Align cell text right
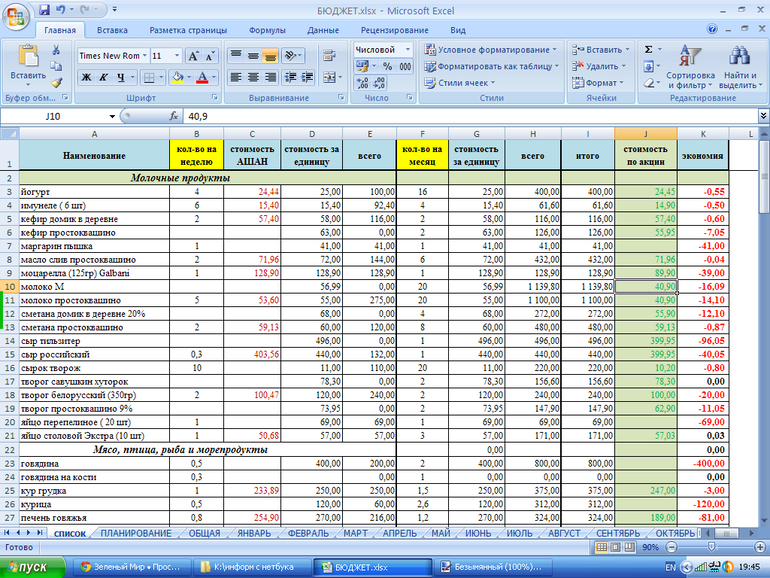This screenshot has width=770, height=578. coord(270,77)
